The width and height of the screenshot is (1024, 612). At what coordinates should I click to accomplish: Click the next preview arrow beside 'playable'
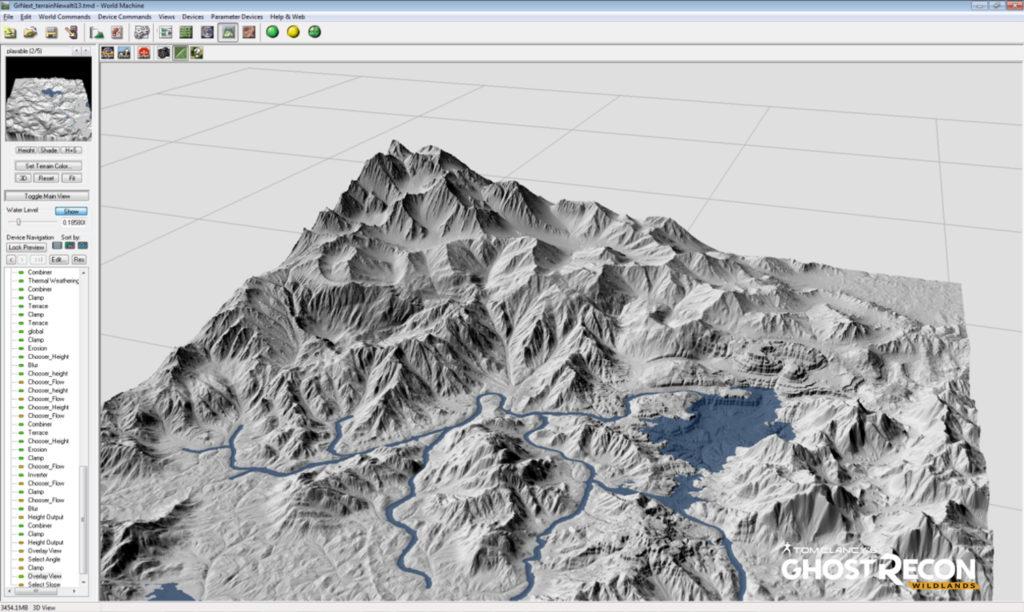(86, 51)
